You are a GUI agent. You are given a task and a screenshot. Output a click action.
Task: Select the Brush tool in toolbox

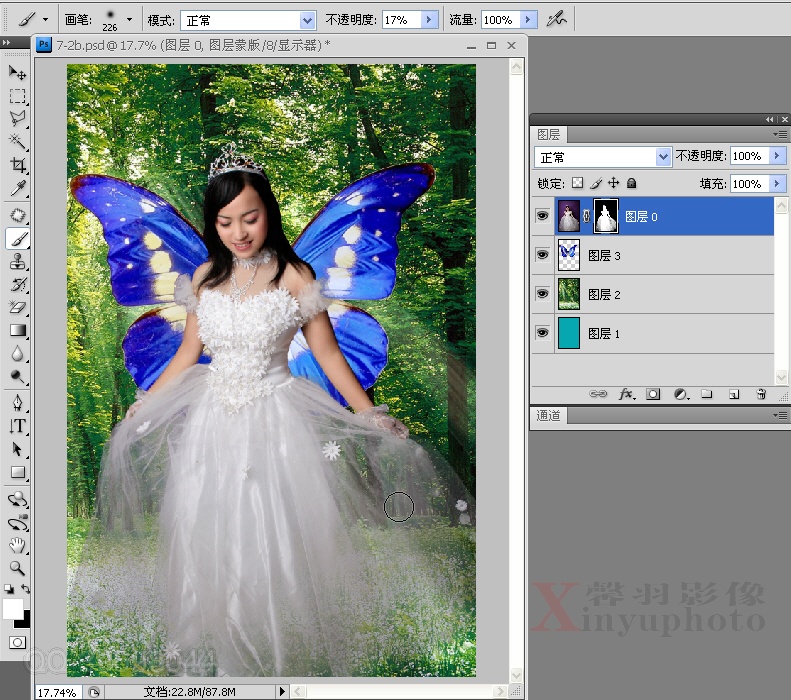click(x=17, y=239)
